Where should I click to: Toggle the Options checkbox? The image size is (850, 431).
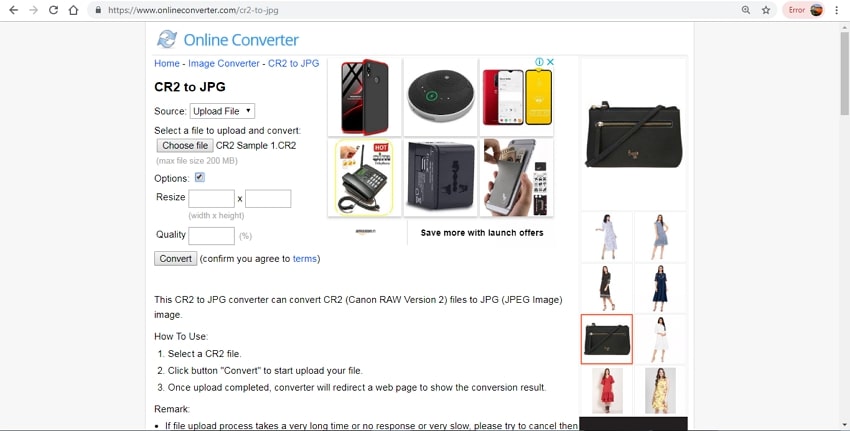click(199, 177)
